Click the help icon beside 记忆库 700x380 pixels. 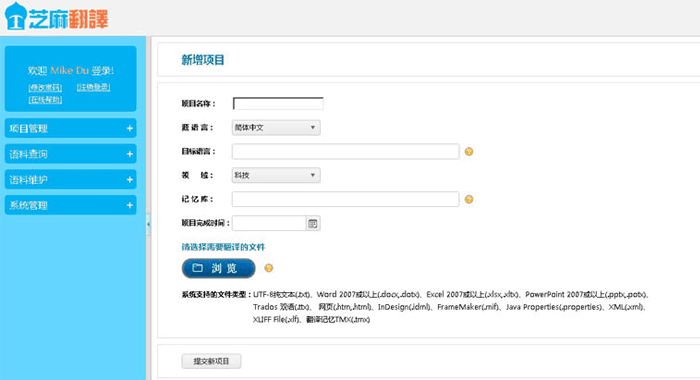[x=469, y=199]
